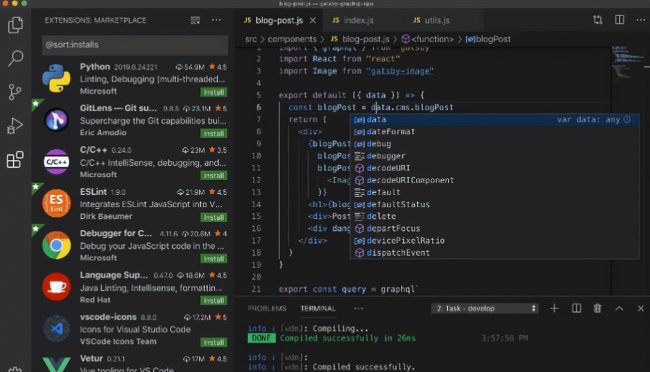This screenshot has height=372, width=650.
Task: Click the <function> breadcrumb segment
Action: pyautogui.click(x=428, y=39)
